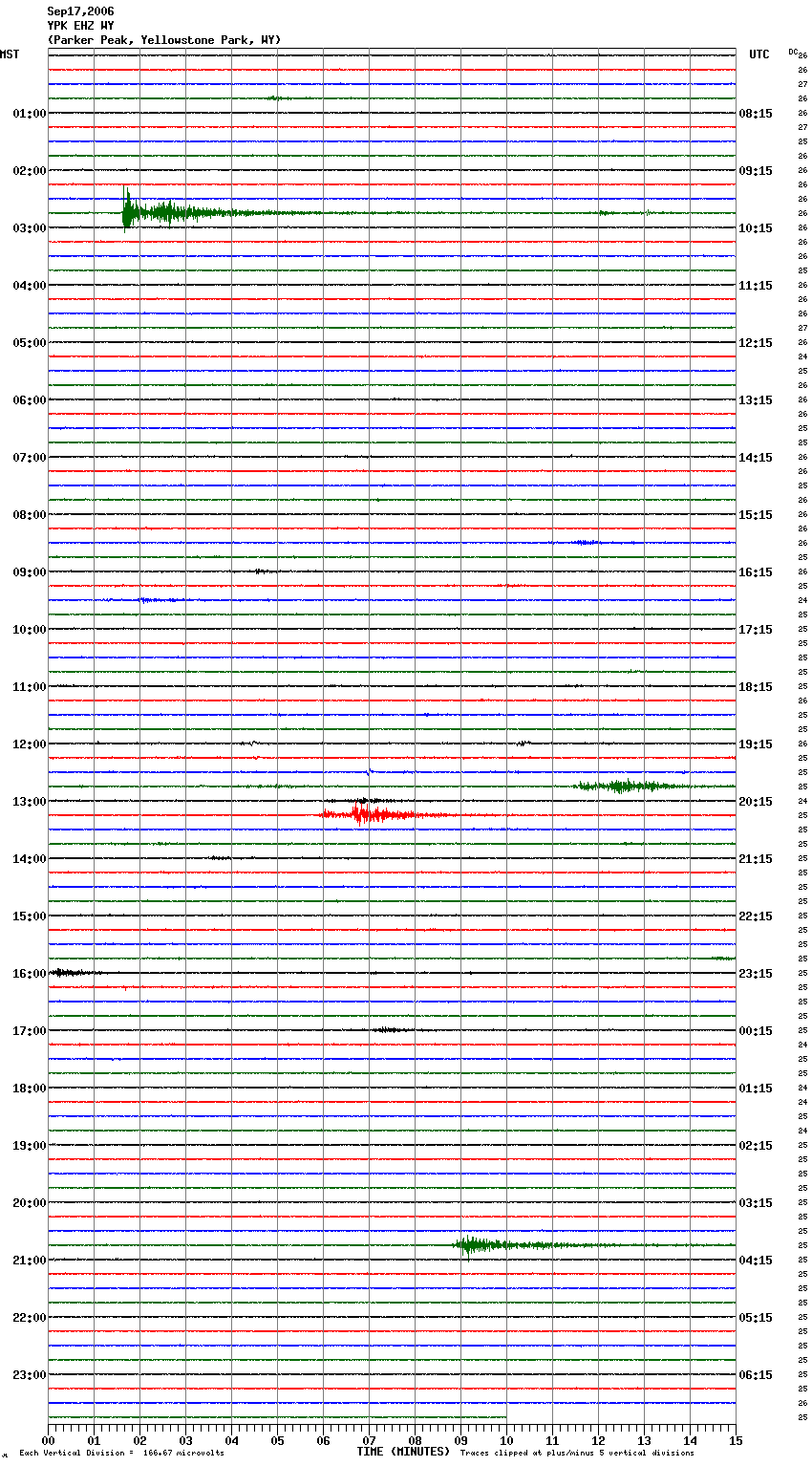Click the 06:15 UTC time label
The image size is (812, 1466).
[x=756, y=1375]
